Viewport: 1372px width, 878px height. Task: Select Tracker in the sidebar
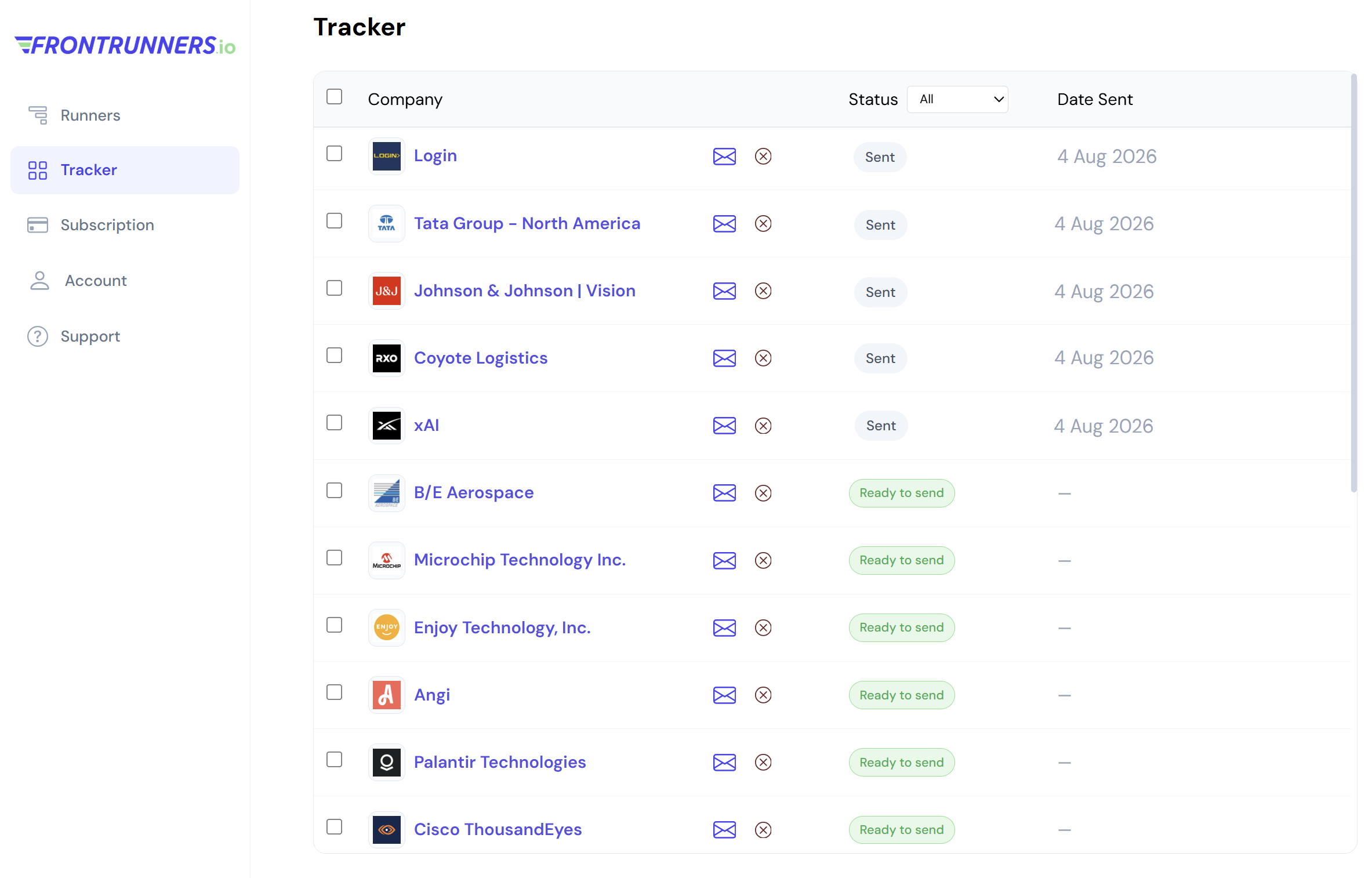pyautogui.click(x=125, y=170)
